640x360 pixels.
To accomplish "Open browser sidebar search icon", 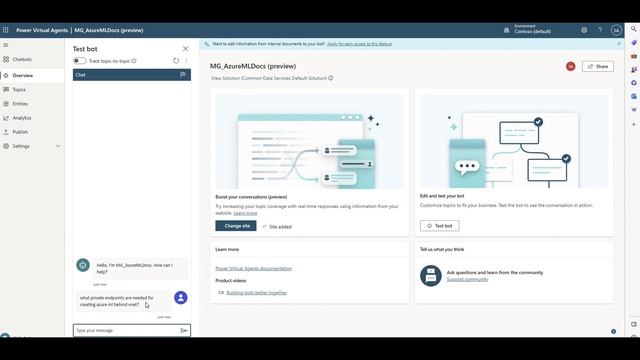I will 633,29.
